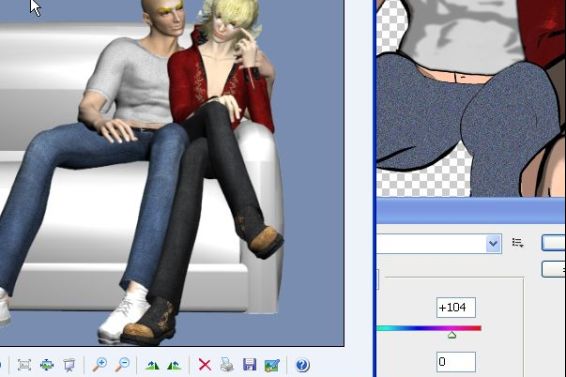Delete the image with the red X

point(205,365)
